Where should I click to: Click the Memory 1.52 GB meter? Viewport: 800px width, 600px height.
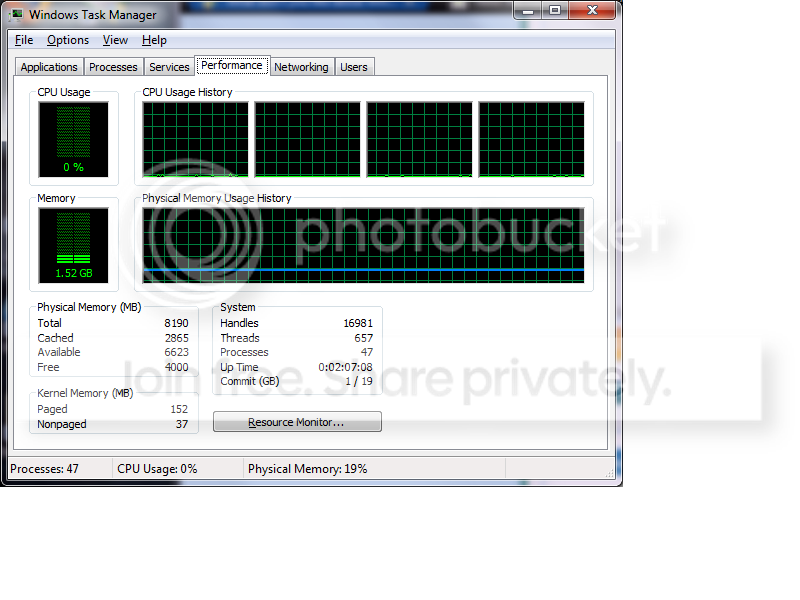pos(73,245)
